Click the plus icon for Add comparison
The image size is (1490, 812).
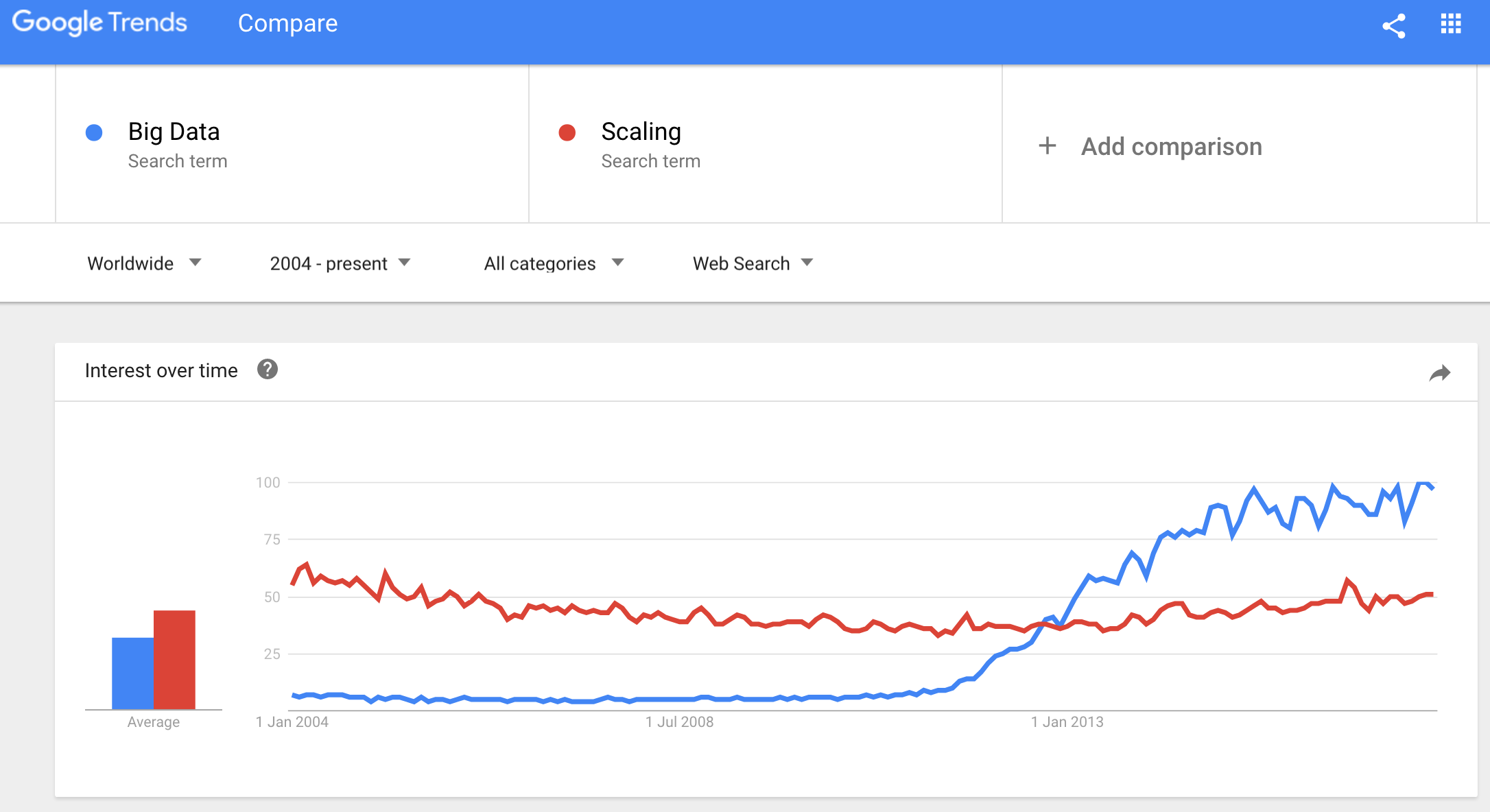(1047, 145)
